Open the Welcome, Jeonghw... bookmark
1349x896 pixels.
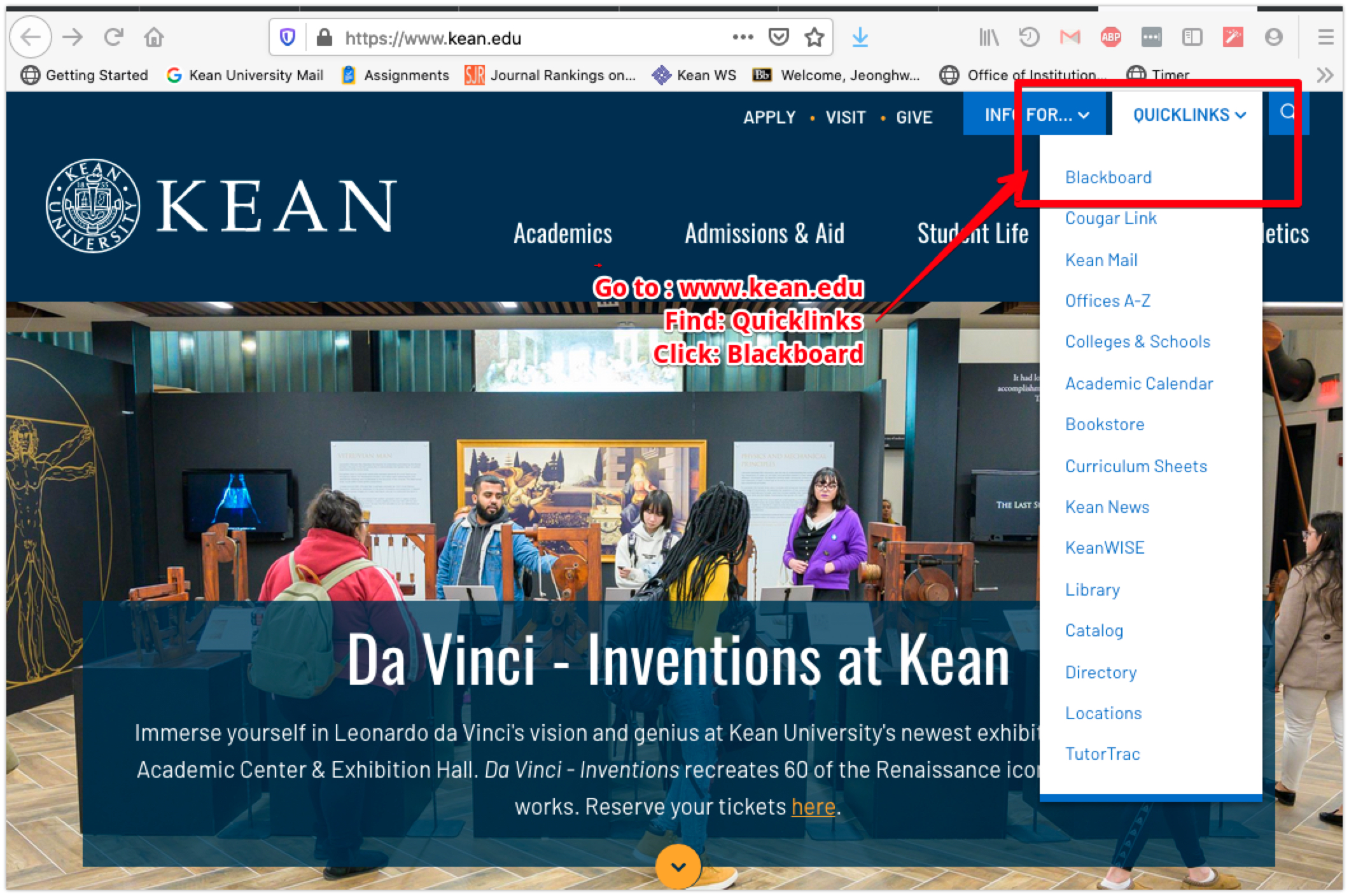coord(836,75)
